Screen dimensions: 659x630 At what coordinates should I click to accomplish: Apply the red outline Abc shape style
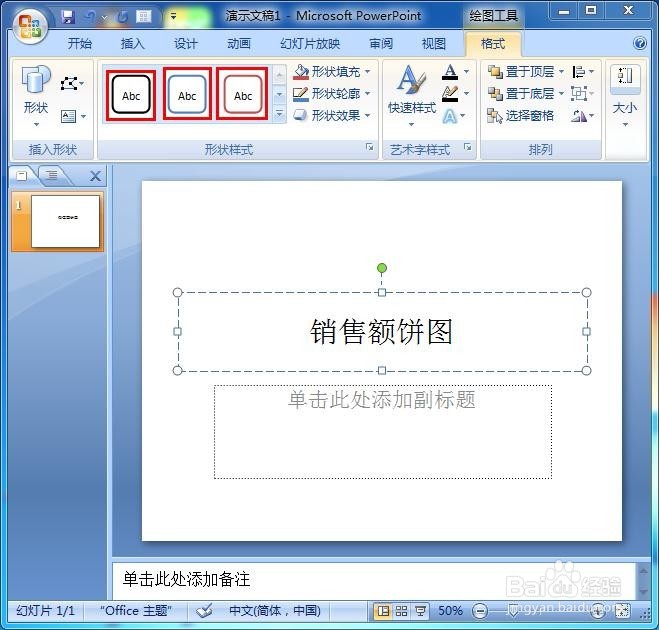tap(243, 94)
